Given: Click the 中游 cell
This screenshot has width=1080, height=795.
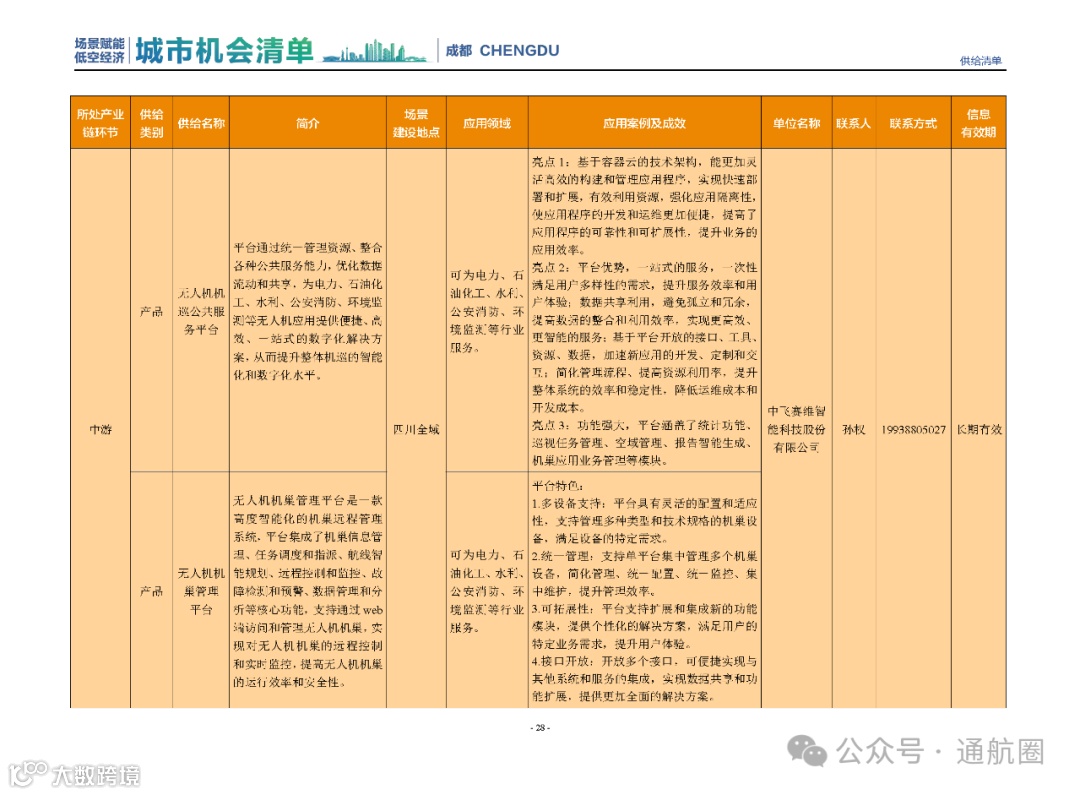Looking at the screenshot, I should (101, 429).
